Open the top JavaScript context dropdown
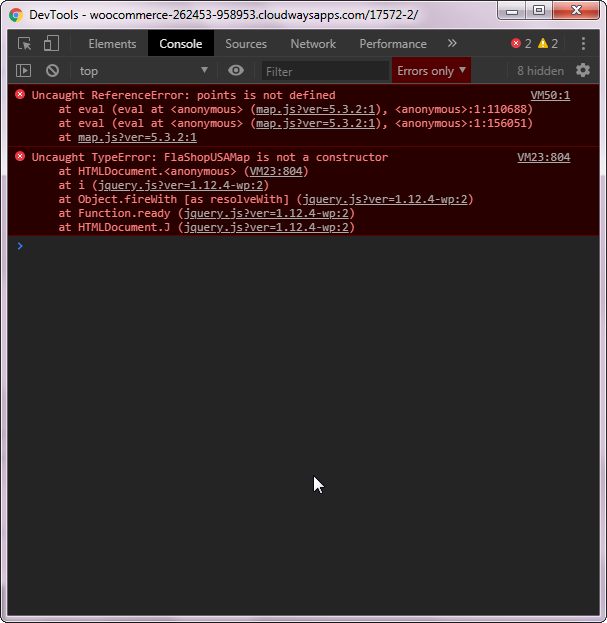The width and height of the screenshot is (607, 623). point(143,71)
